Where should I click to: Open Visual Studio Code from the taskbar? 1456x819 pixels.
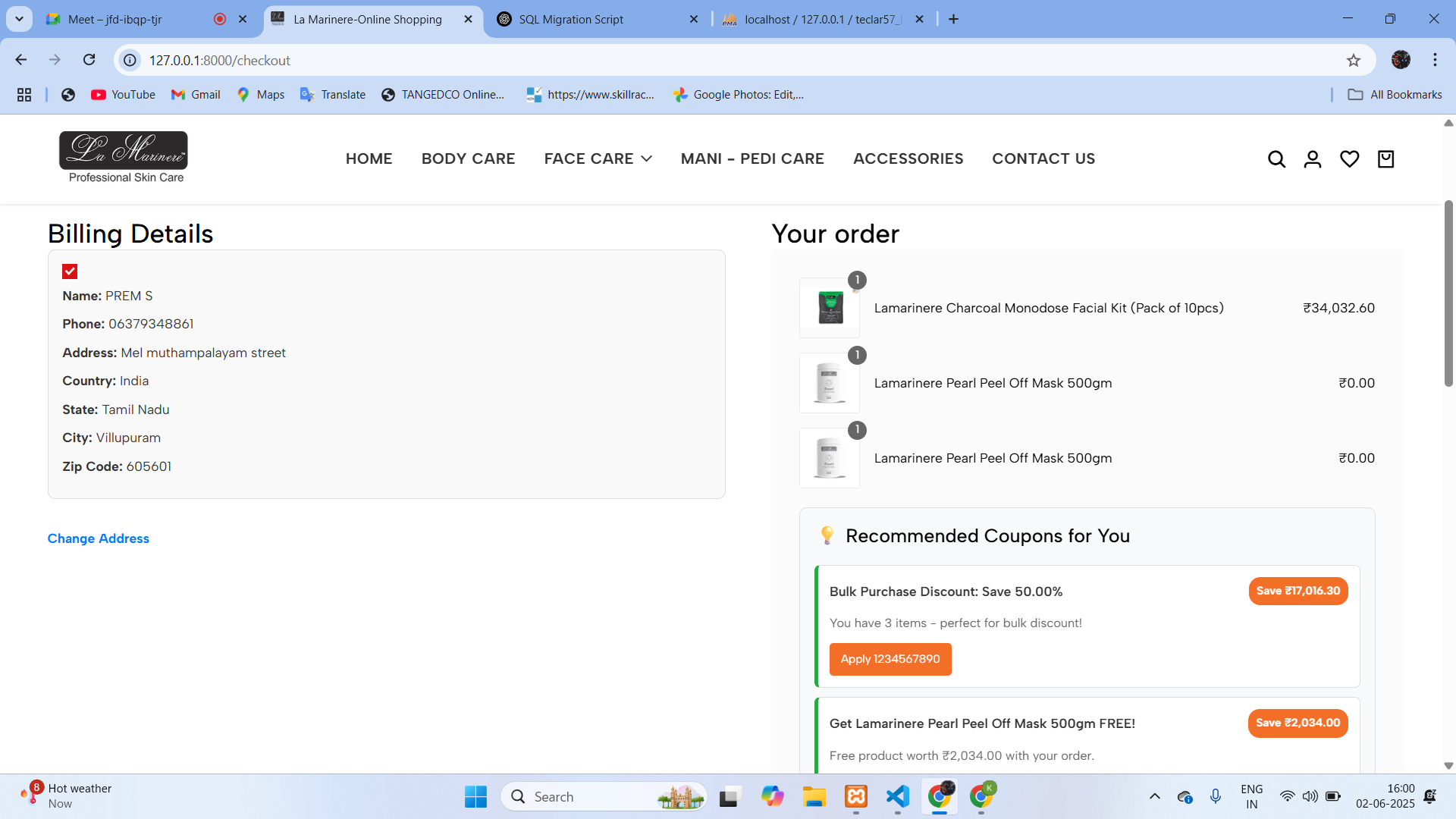click(x=898, y=796)
